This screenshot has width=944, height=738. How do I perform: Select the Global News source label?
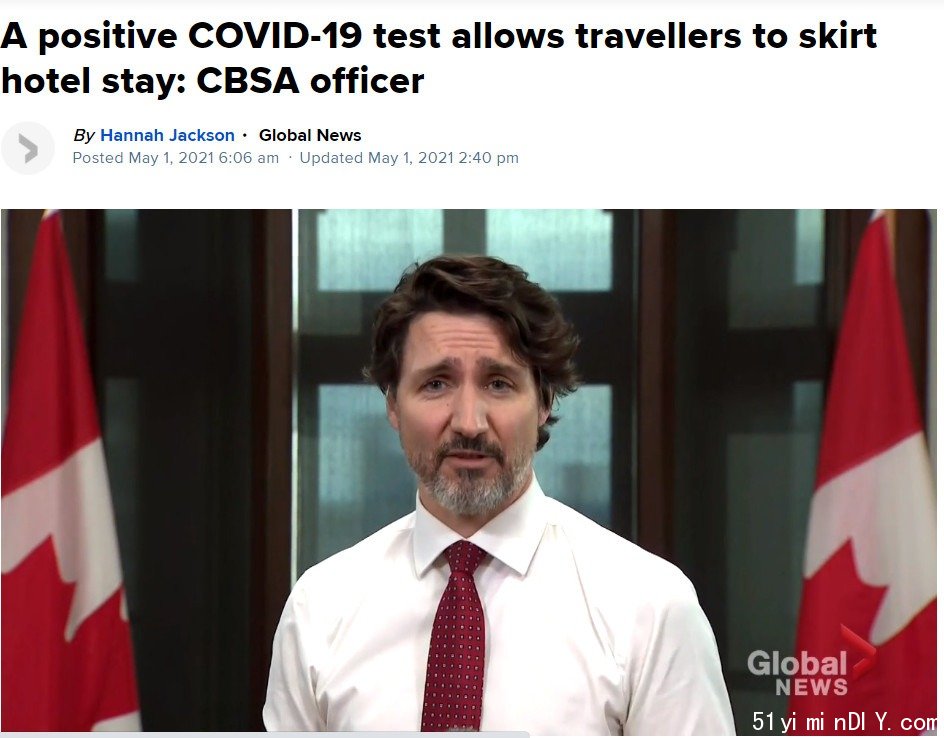pyautogui.click(x=309, y=135)
